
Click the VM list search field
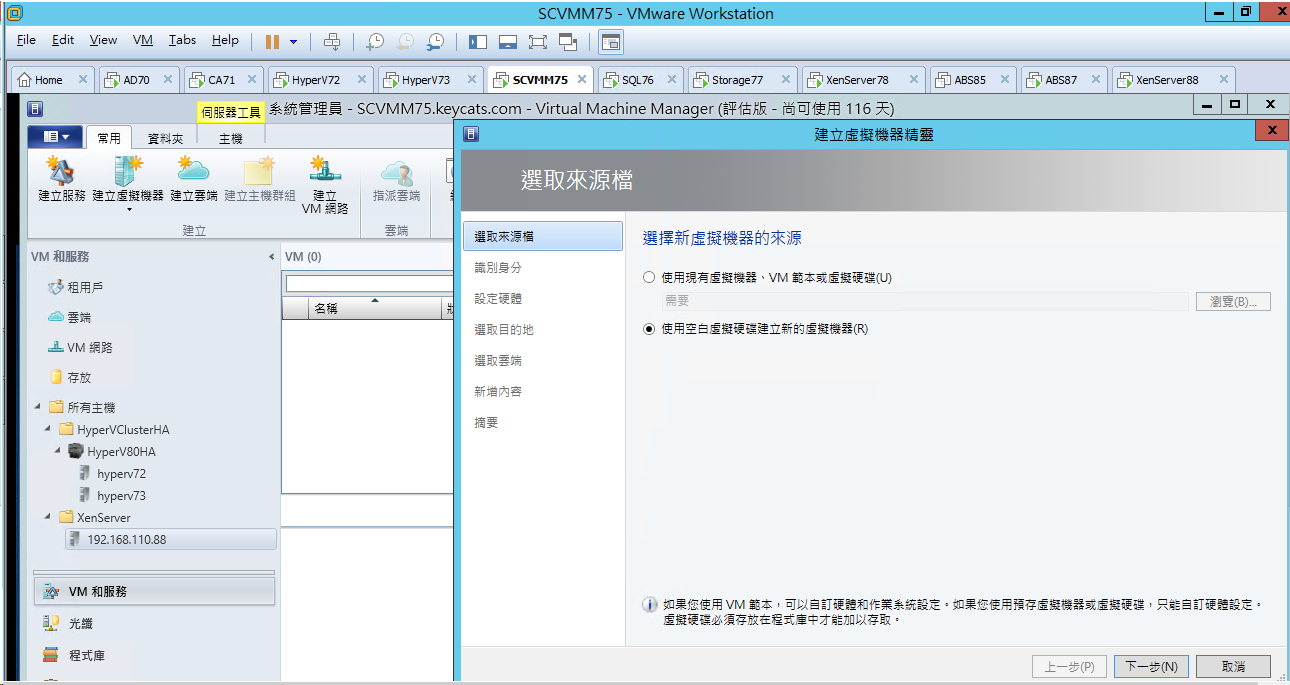coord(369,284)
